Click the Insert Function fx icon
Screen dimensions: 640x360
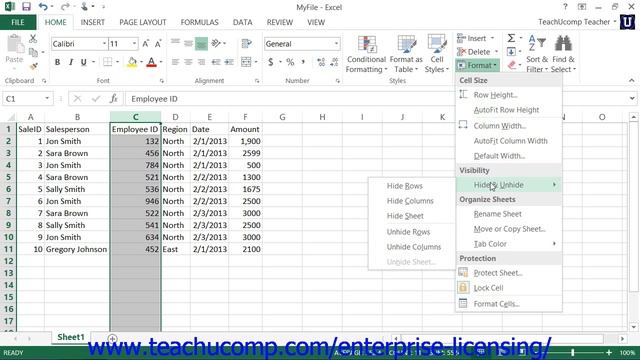(x=113, y=99)
